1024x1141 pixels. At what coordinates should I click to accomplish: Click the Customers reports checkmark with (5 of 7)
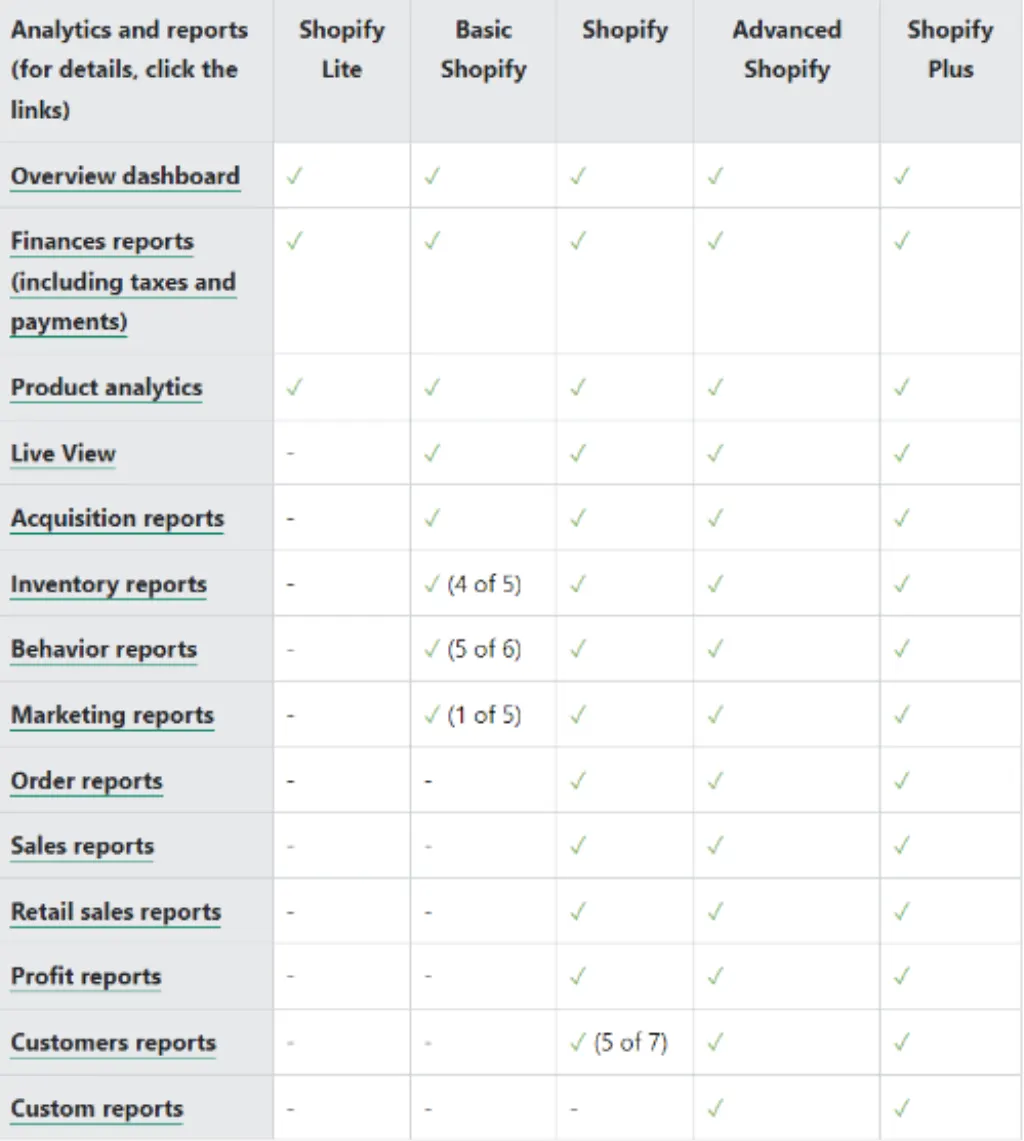coord(619,1043)
